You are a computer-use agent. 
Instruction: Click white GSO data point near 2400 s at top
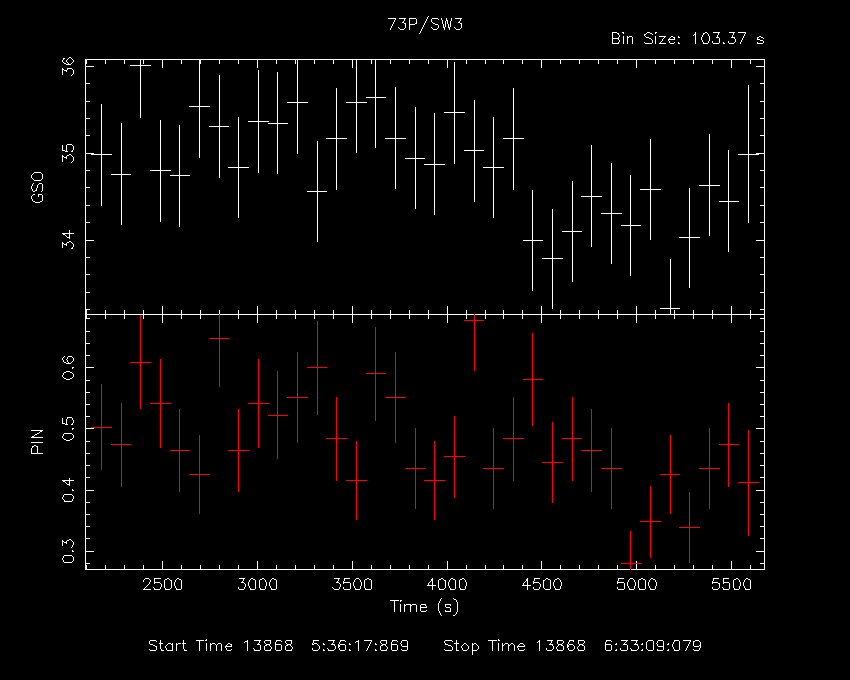[x=140, y=65]
